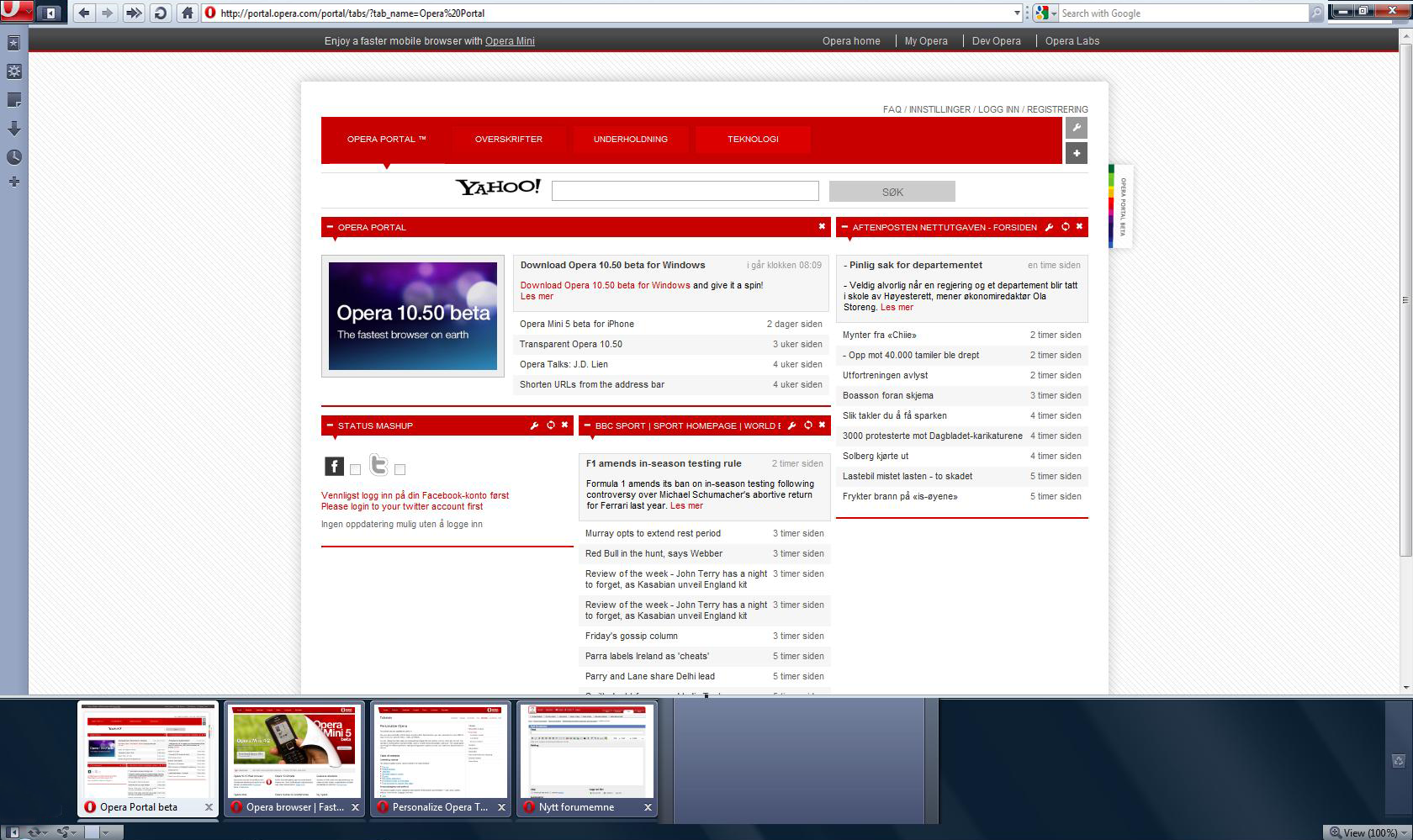Switch to the OVERSKRIFTER tab

pyautogui.click(x=509, y=140)
